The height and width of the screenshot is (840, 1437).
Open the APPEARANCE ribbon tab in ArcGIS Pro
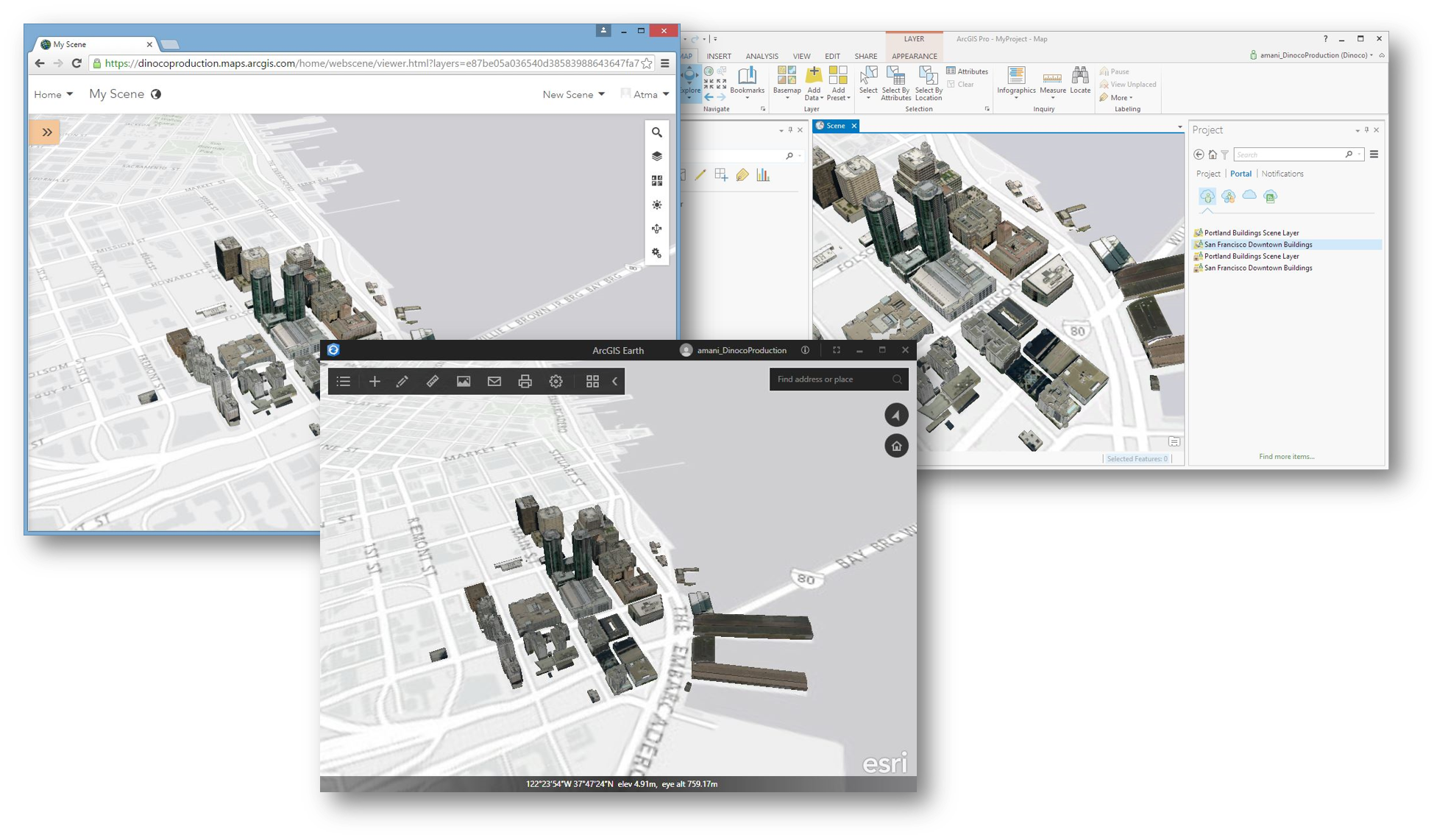tap(914, 56)
